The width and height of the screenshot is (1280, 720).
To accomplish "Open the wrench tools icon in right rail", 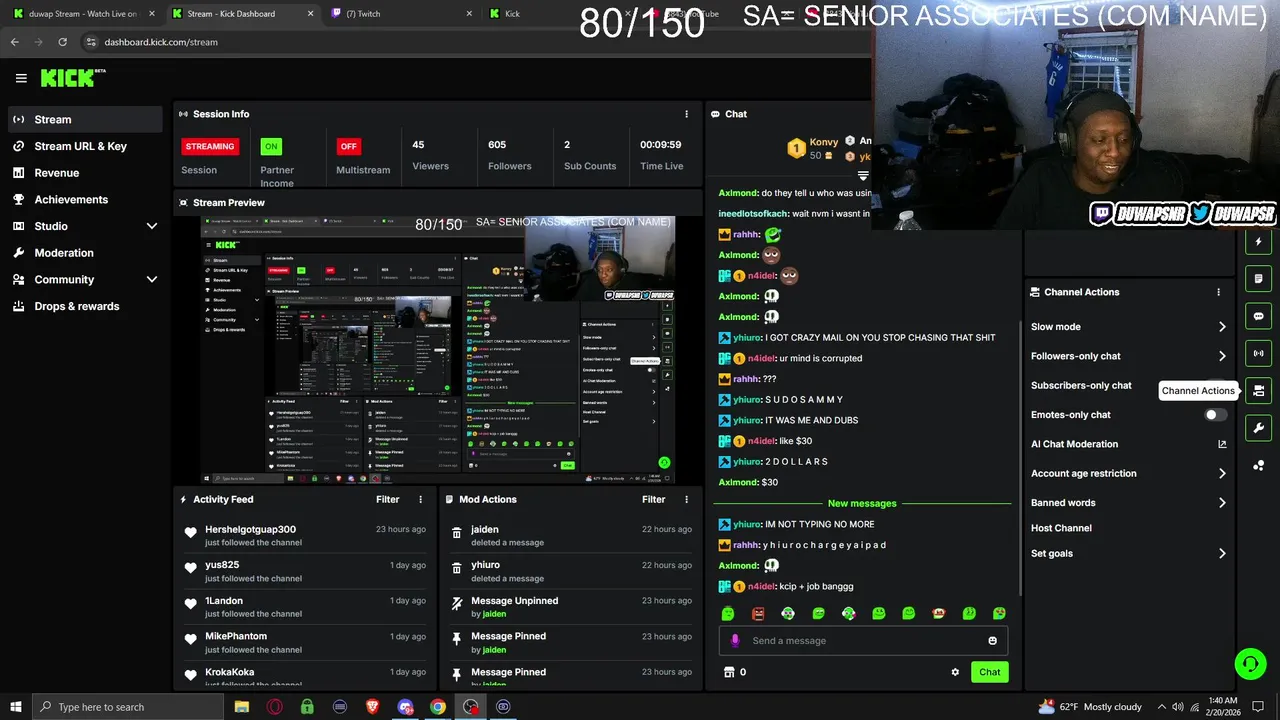I will pyautogui.click(x=1258, y=428).
